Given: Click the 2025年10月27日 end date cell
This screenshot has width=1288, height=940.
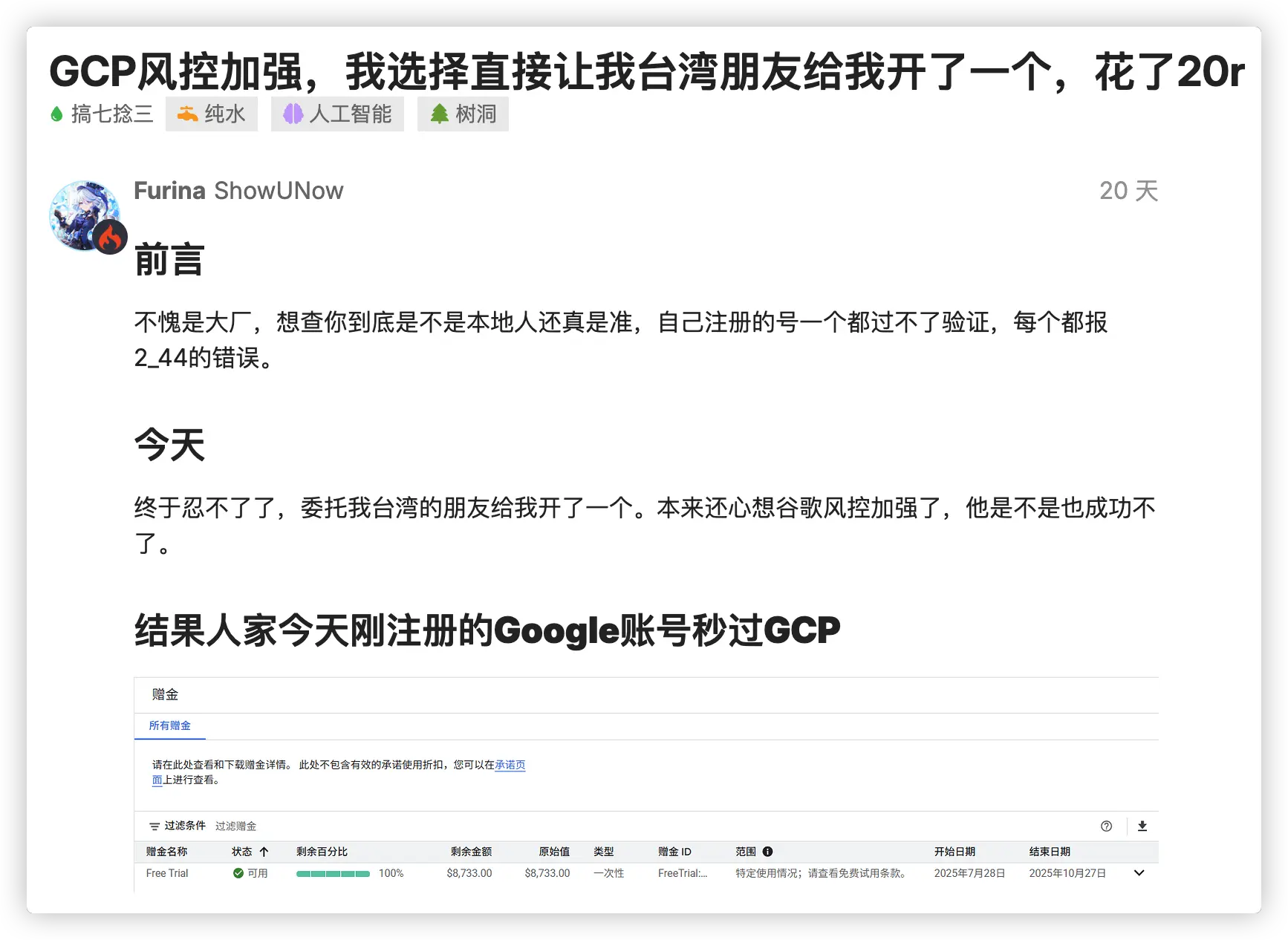Looking at the screenshot, I should (x=1067, y=873).
